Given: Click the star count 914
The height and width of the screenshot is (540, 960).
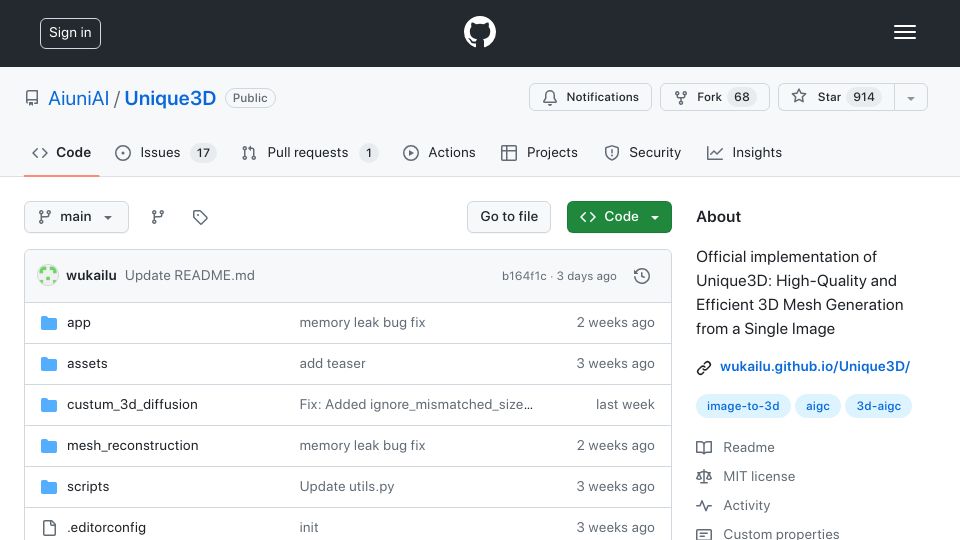Looking at the screenshot, I should 863,97.
